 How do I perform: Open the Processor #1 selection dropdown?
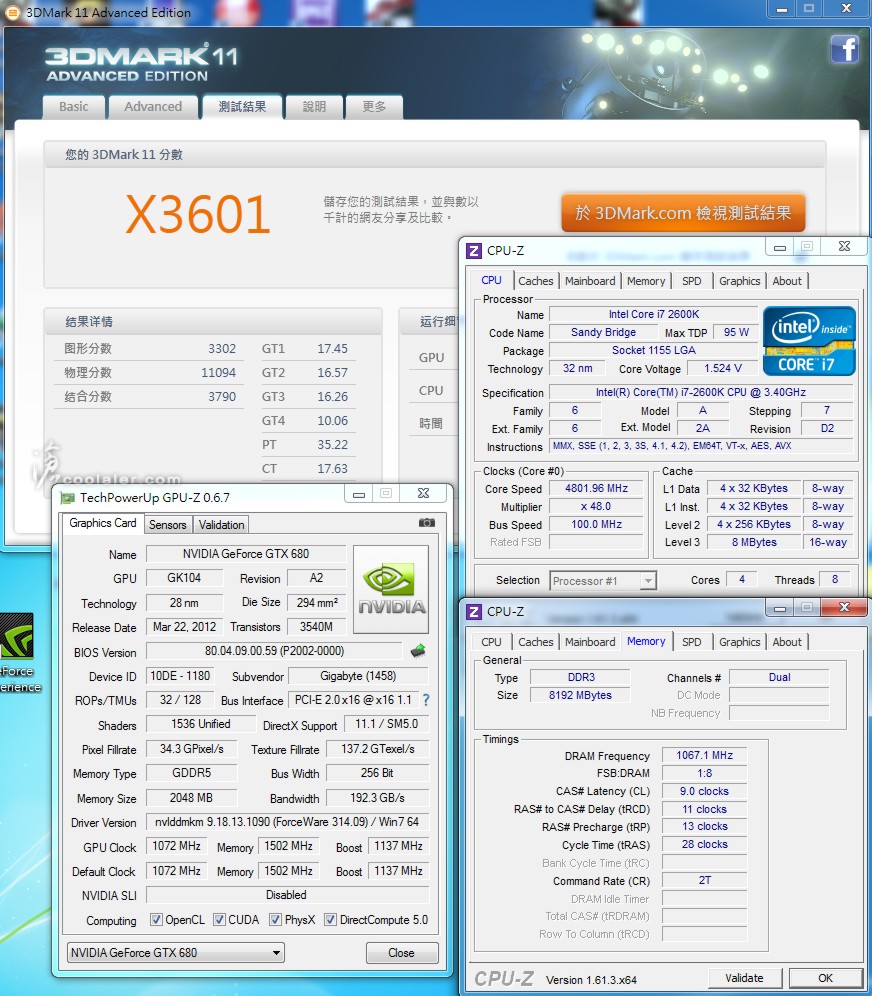tap(603, 581)
